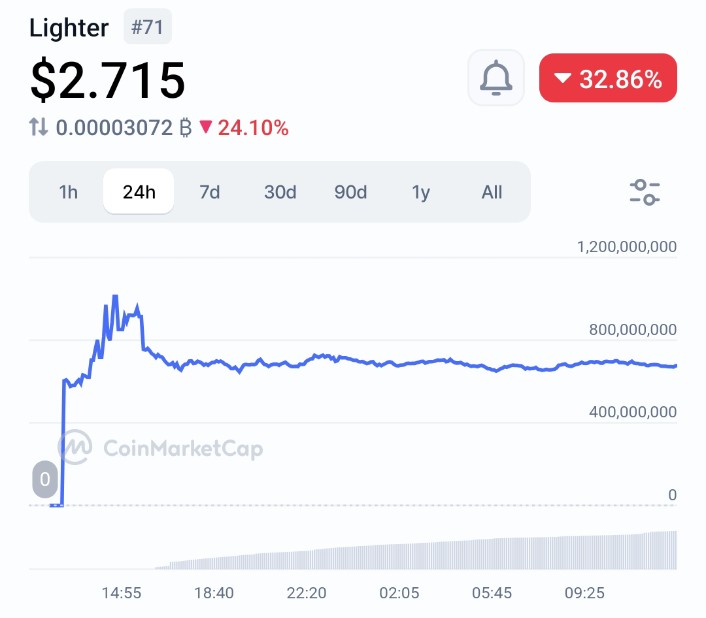
Task: Tap the red 32.86% change button
Action: [608, 79]
